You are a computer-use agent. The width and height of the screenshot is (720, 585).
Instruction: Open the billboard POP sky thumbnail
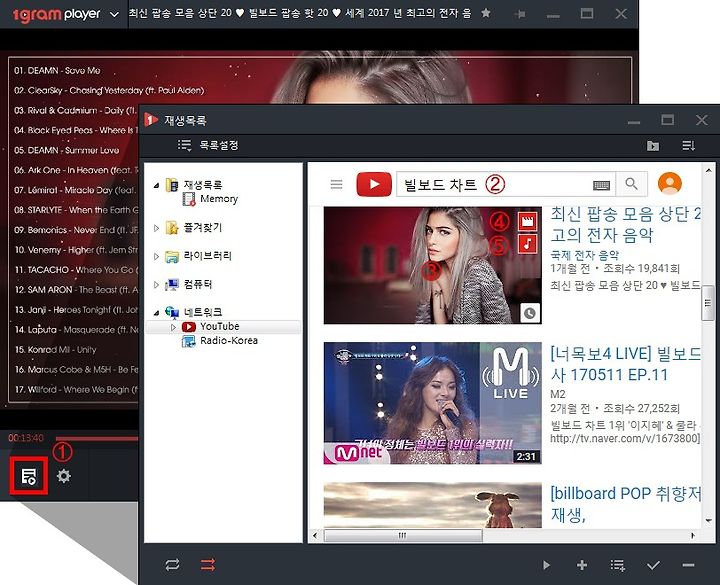point(432,505)
